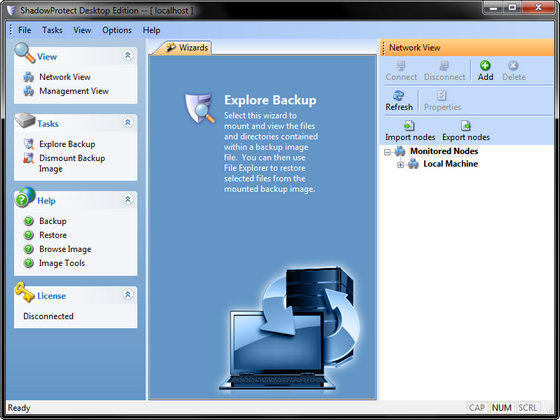Launch Explore Backup task link
560x420 pixels.
pyautogui.click(x=67, y=144)
